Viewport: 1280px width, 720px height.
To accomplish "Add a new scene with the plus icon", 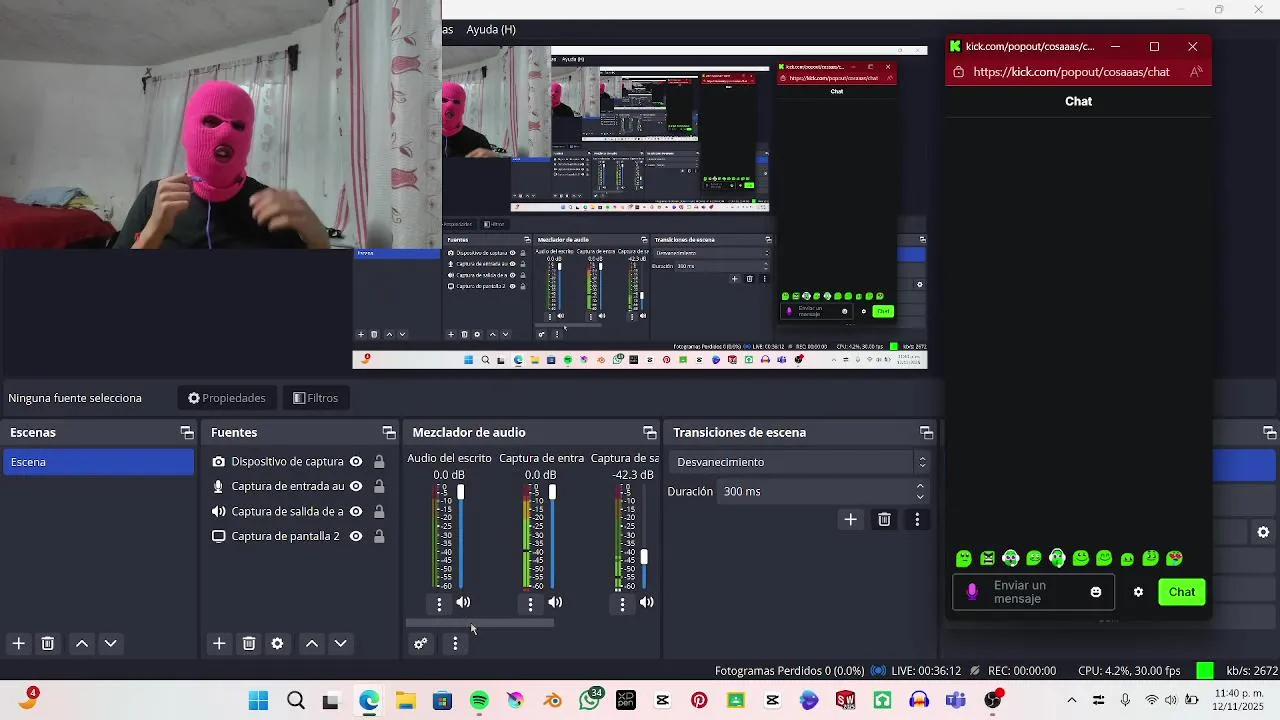I will [x=18, y=644].
